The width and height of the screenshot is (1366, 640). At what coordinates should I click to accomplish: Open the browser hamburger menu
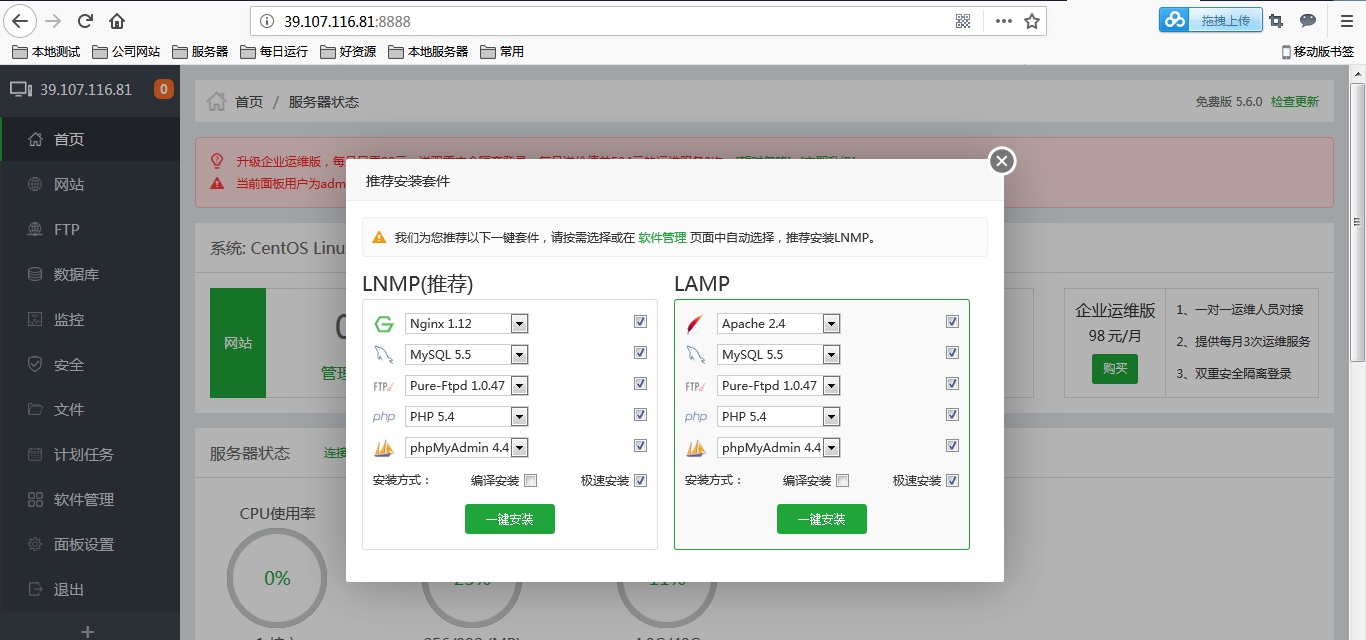click(1346, 21)
